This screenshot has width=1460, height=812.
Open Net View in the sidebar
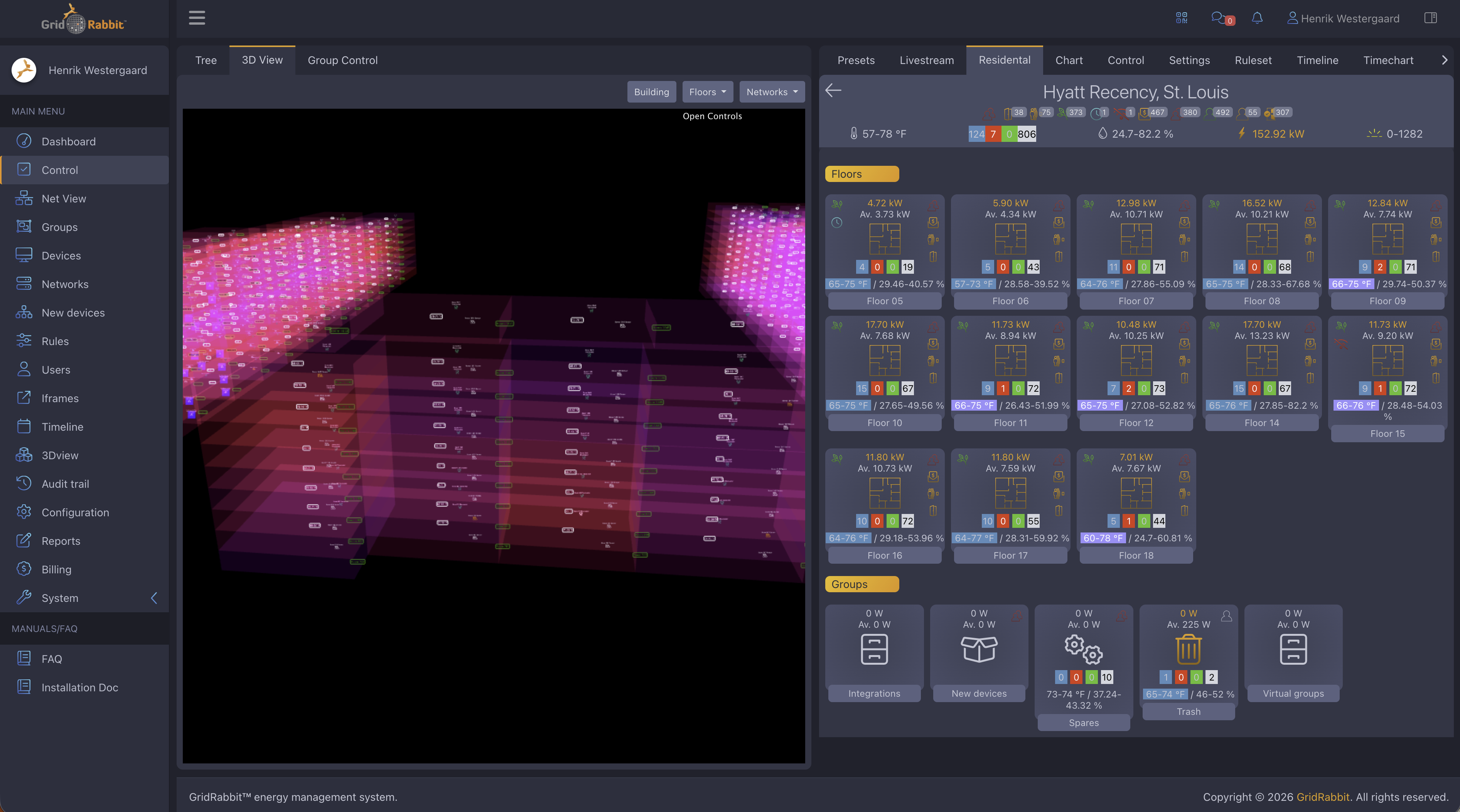point(84,198)
